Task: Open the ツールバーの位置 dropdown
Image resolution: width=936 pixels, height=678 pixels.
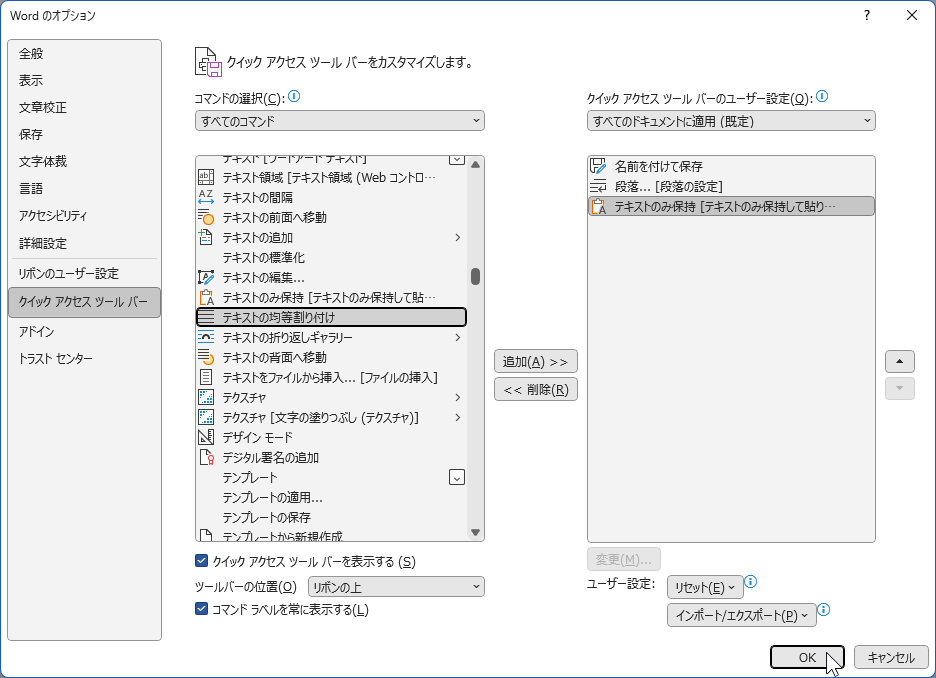Action: [396, 587]
